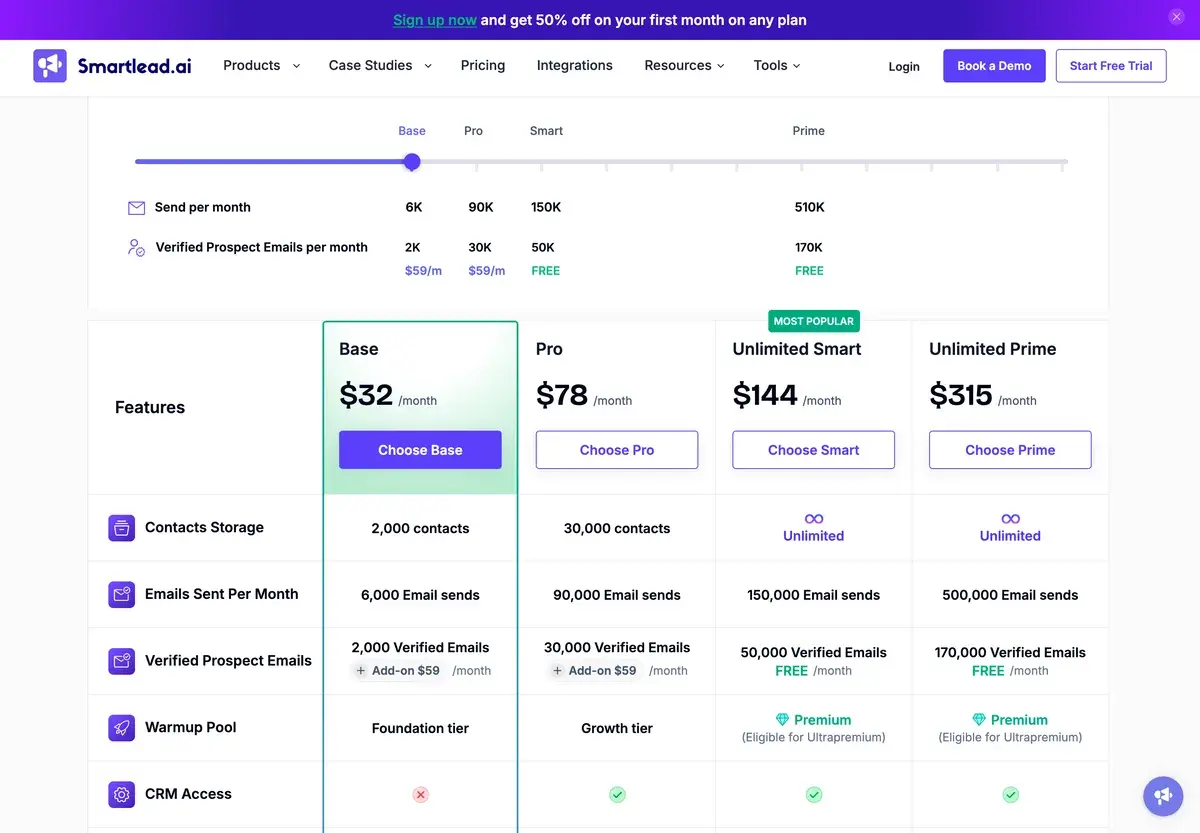The width and height of the screenshot is (1200, 833).
Task: Click the Choose Prime button
Action: coord(1010,450)
